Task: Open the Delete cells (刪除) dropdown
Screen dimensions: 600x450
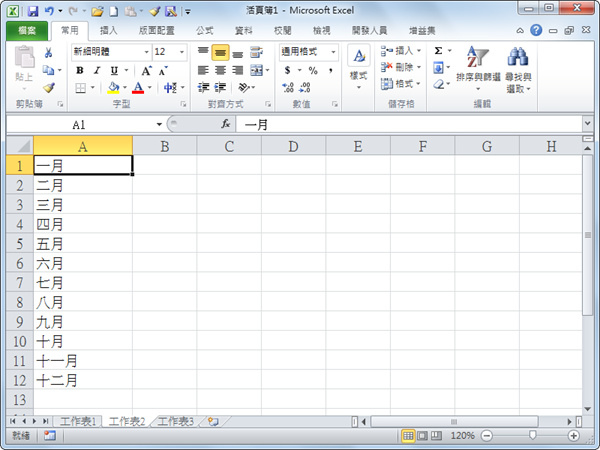Action: (x=401, y=67)
